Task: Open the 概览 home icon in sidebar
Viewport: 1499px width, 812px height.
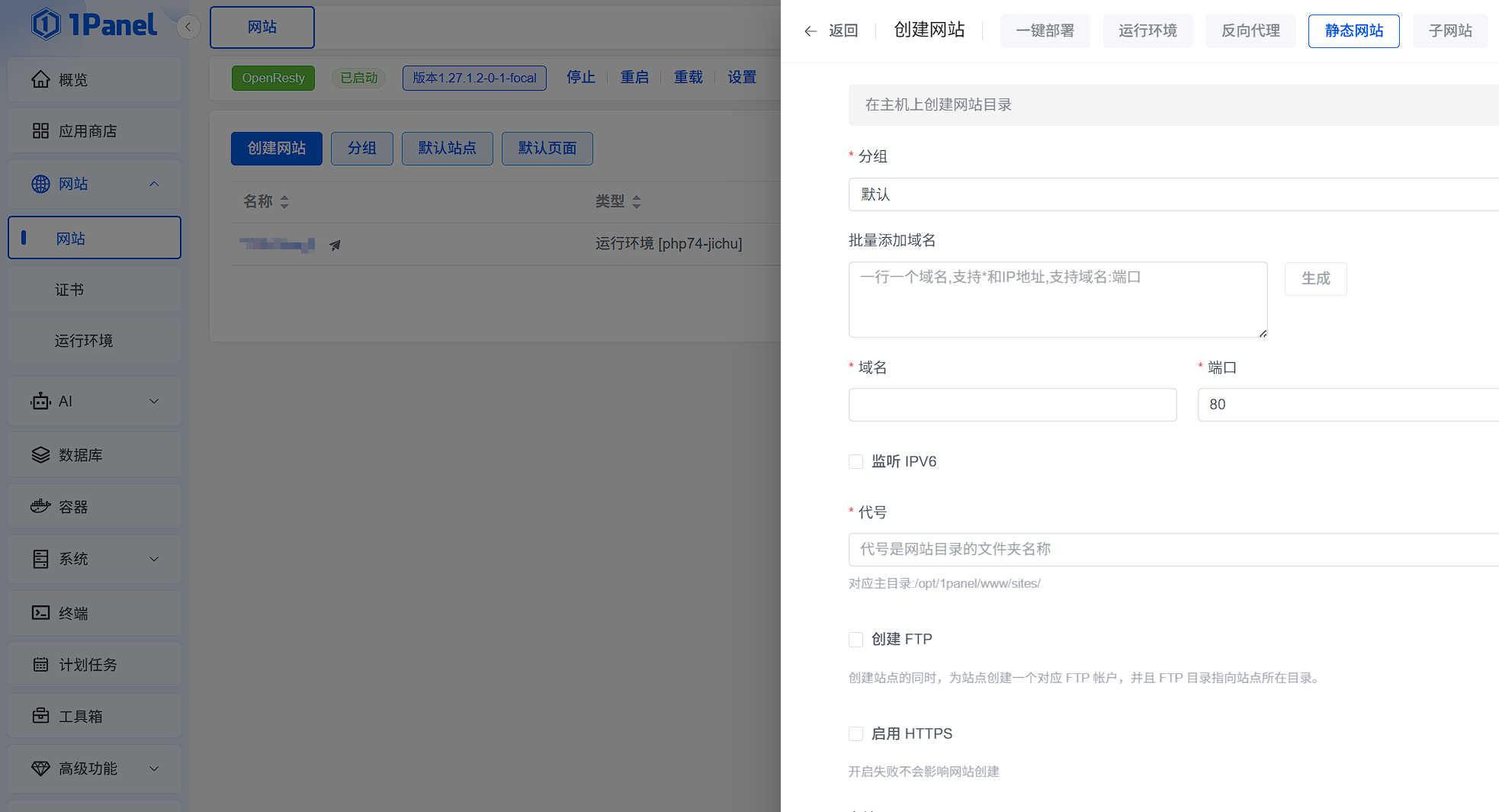Action: (40, 79)
